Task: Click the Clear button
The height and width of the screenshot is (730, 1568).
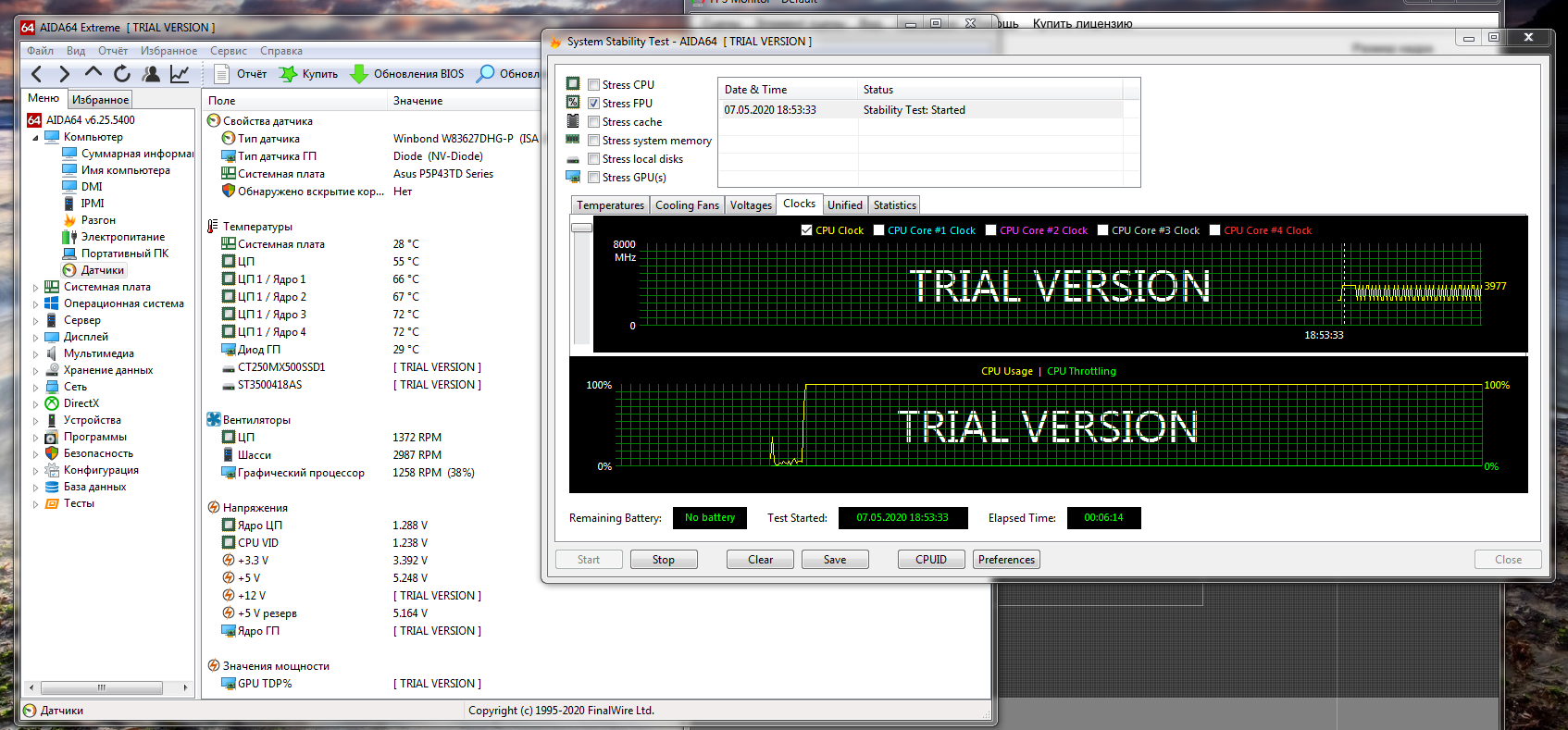Action: pyautogui.click(x=760, y=560)
